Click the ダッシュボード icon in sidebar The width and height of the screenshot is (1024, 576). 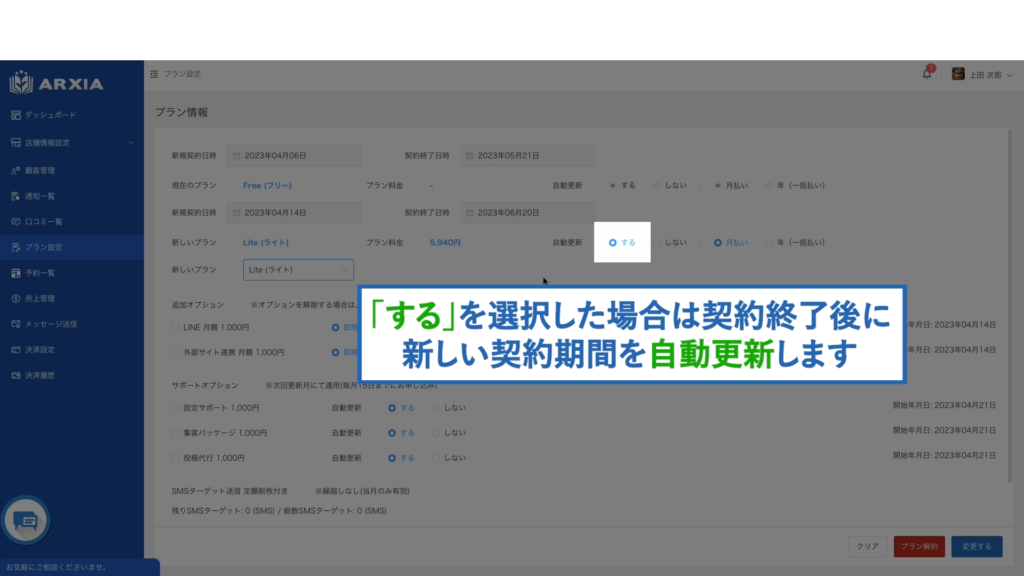[15, 115]
